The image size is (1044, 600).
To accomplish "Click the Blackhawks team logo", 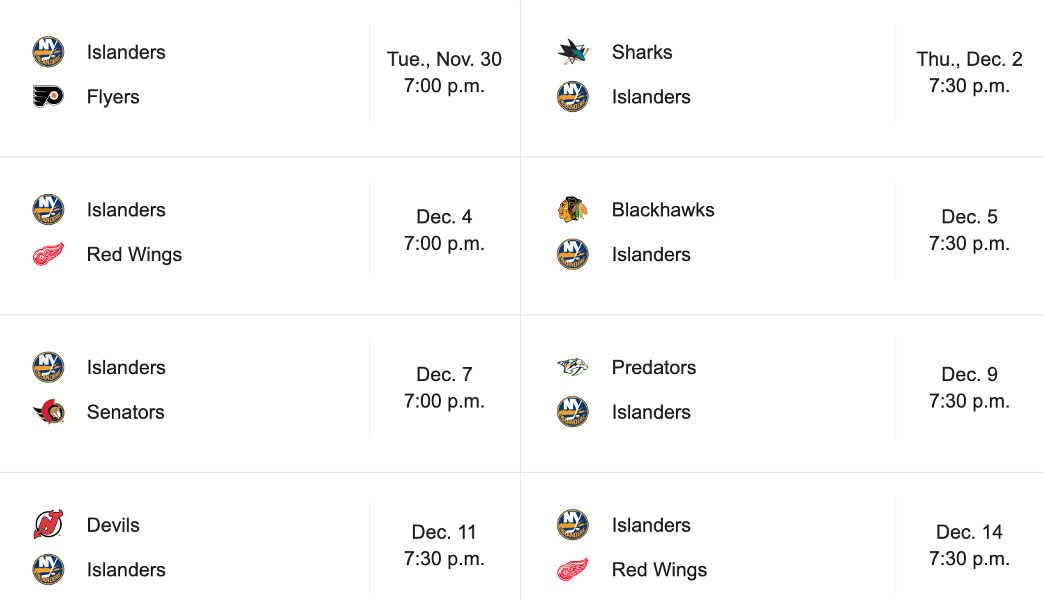I will pyautogui.click(x=573, y=210).
